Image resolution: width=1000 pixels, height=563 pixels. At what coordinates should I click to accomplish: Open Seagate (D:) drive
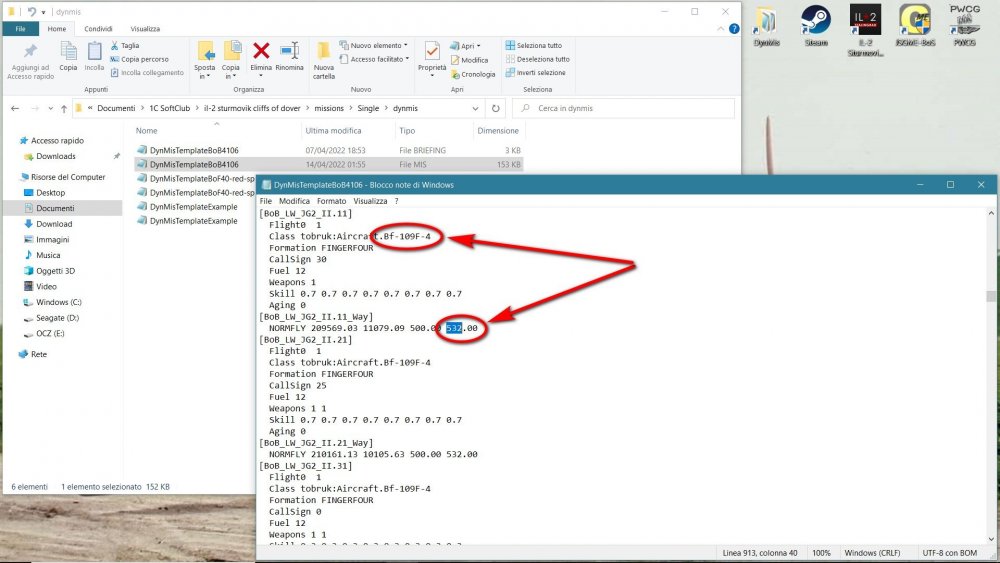click(57, 318)
